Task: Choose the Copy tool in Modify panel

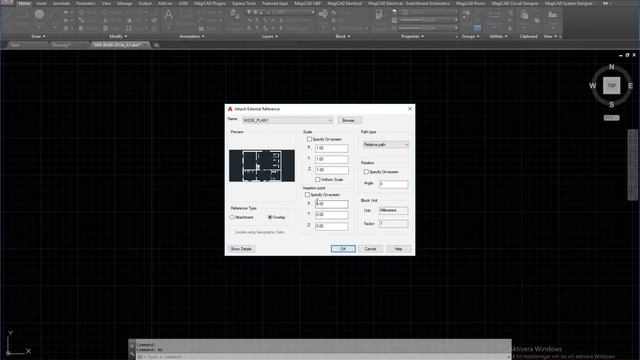Action: pos(81,20)
